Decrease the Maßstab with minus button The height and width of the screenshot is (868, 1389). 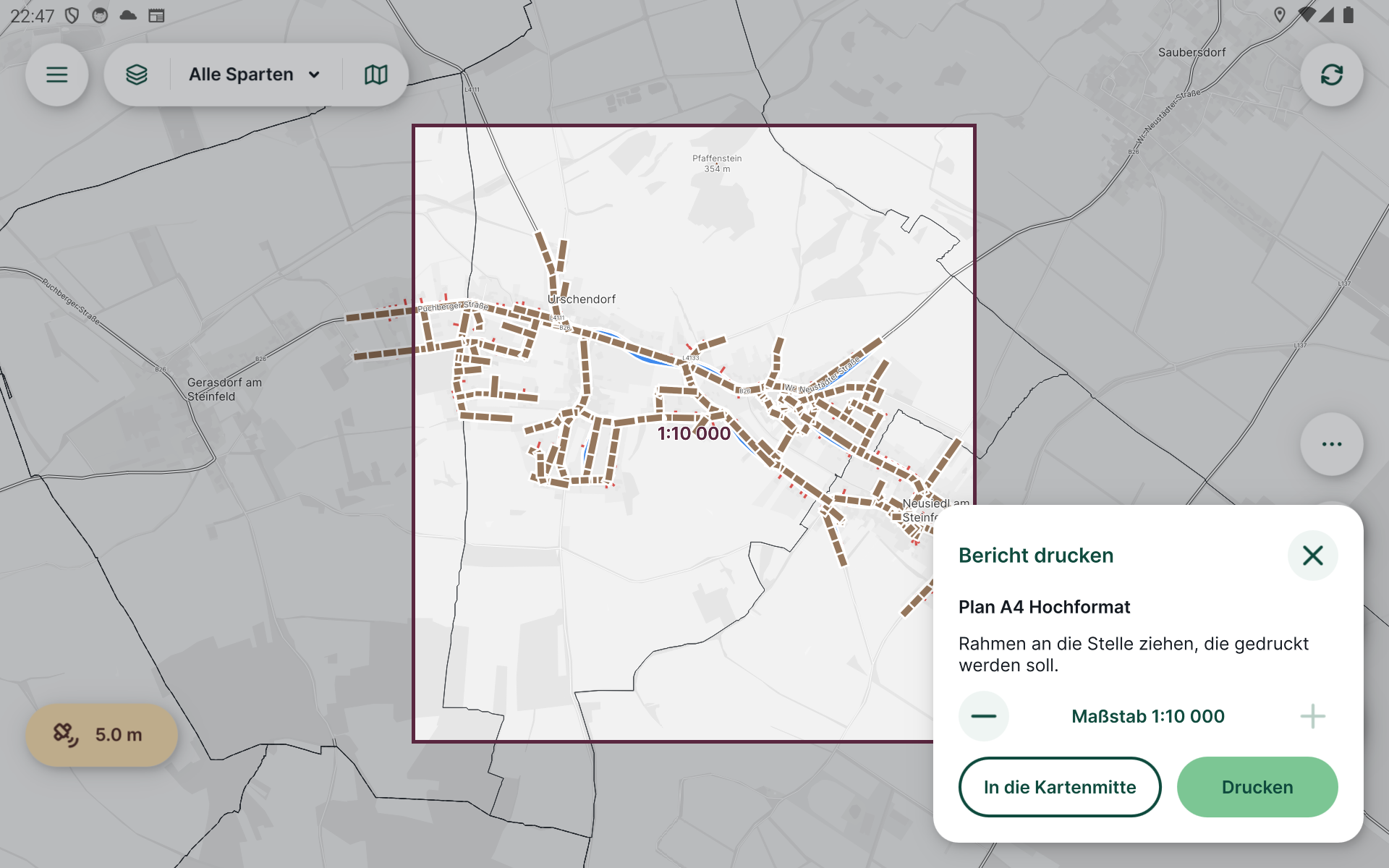pyautogui.click(x=984, y=716)
